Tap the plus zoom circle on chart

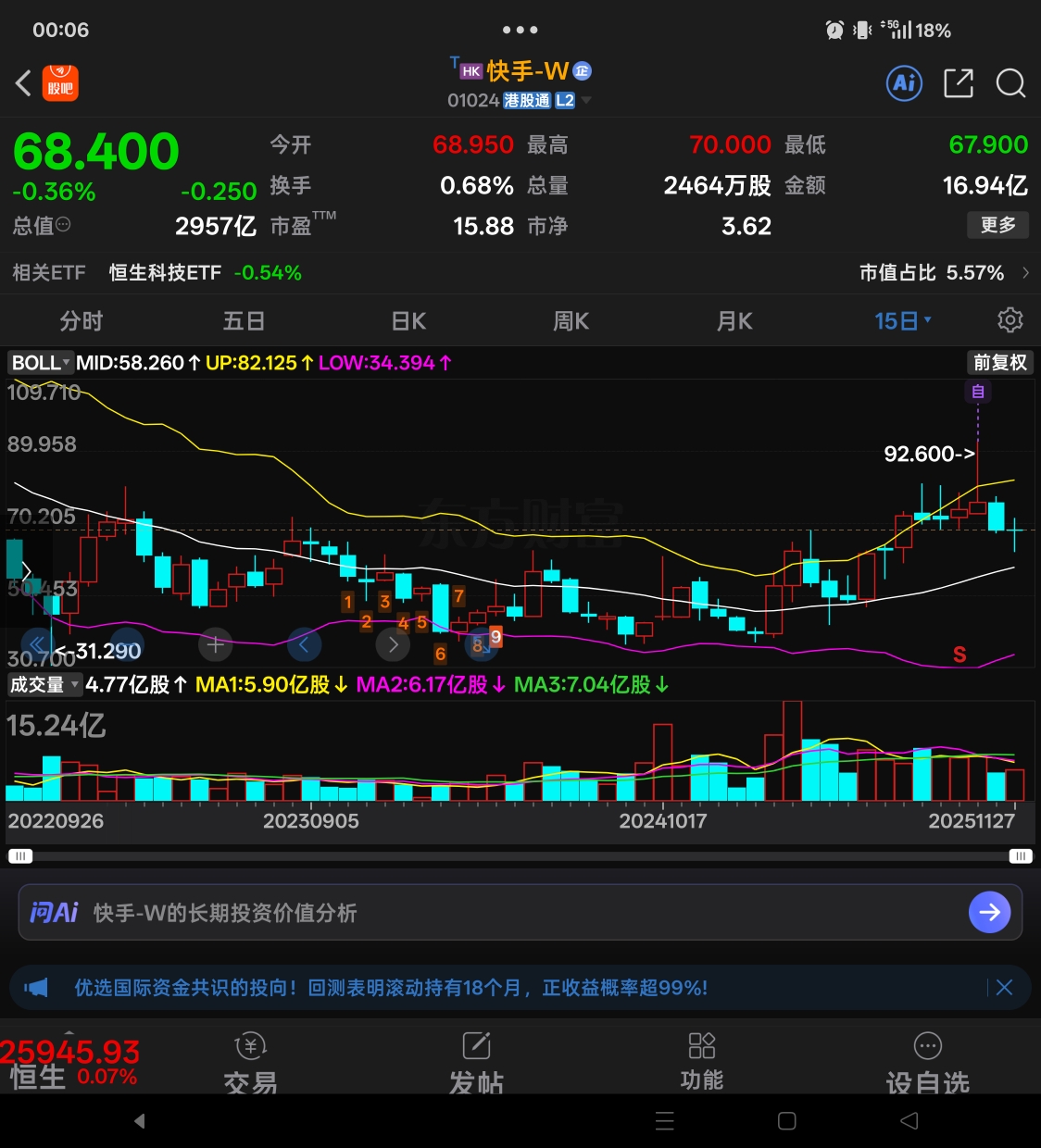click(216, 644)
